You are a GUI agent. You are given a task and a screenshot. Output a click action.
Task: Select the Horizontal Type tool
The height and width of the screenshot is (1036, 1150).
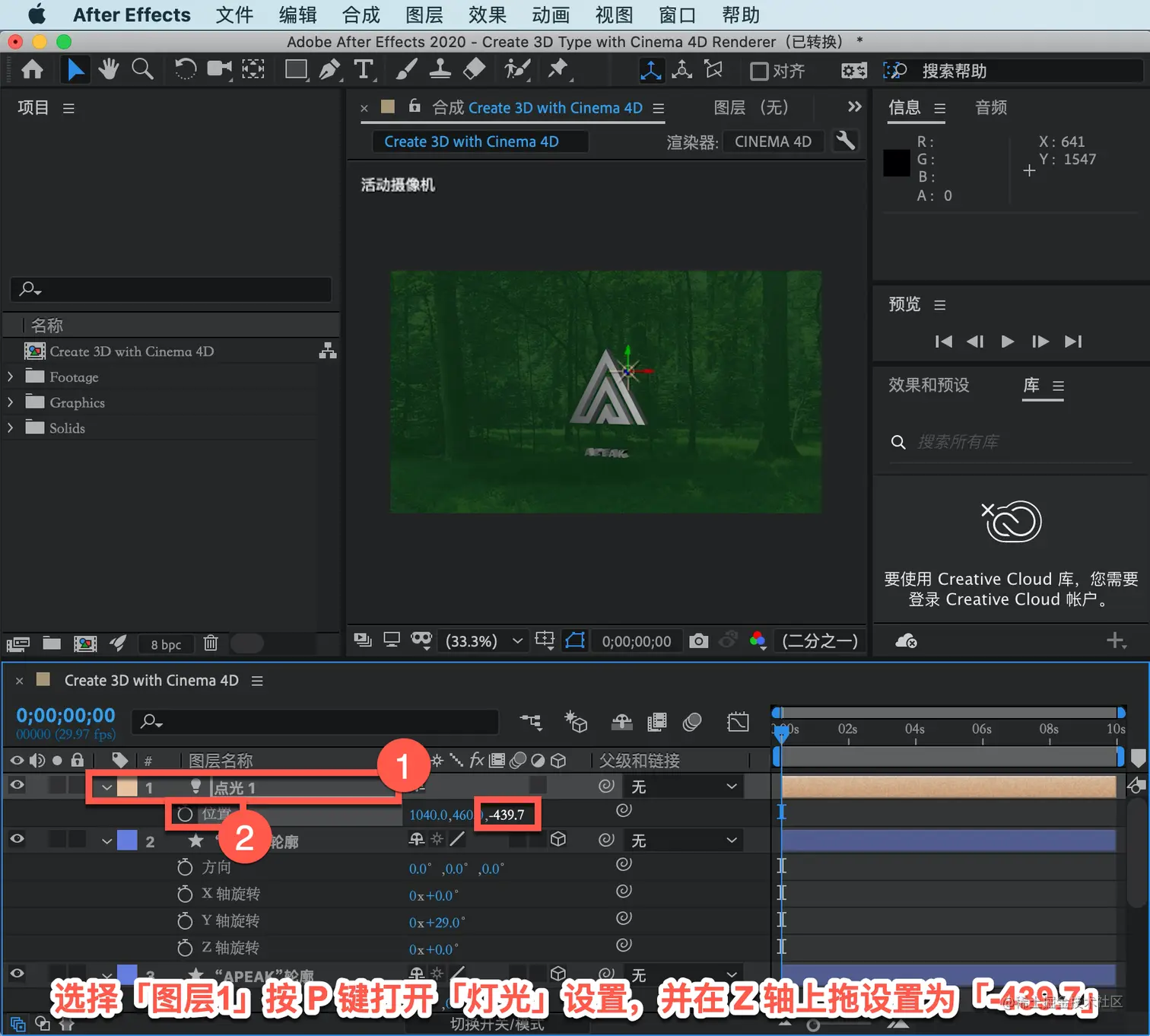(x=364, y=69)
